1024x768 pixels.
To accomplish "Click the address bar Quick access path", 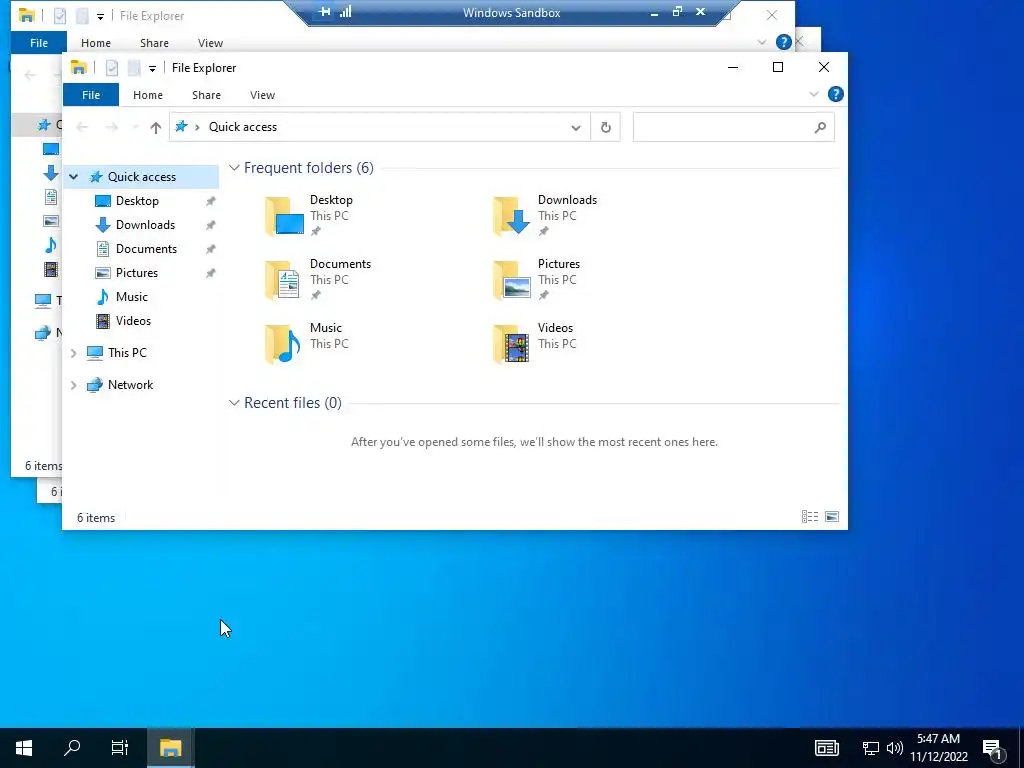I will coord(242,127).
